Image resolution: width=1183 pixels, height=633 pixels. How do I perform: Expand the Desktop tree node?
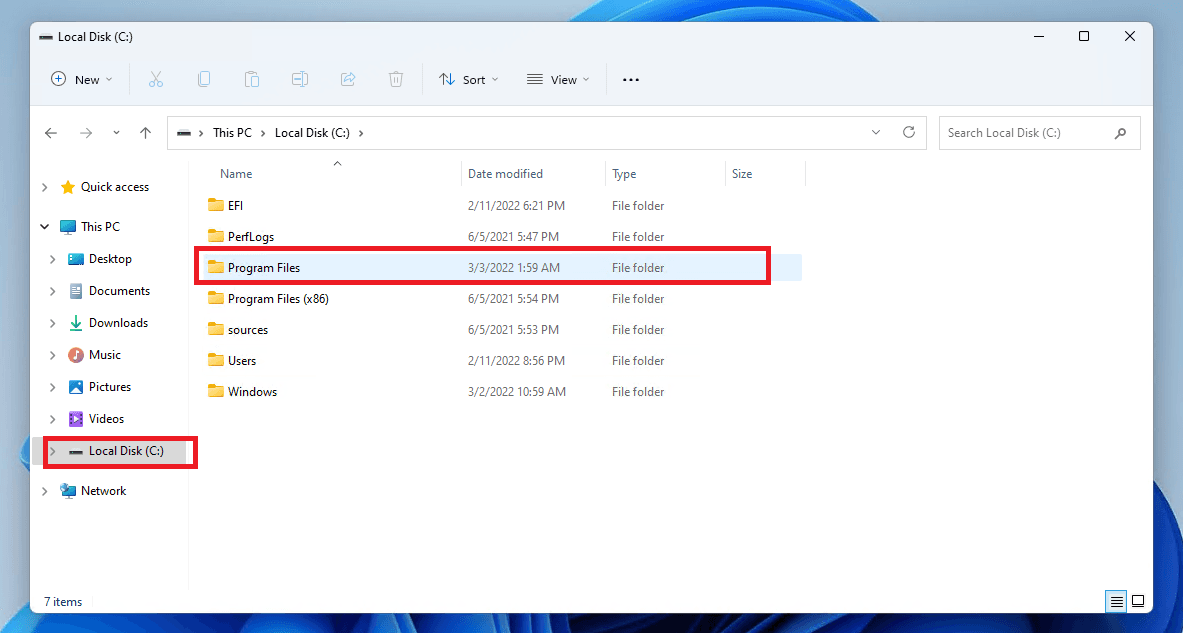(52, 259)
